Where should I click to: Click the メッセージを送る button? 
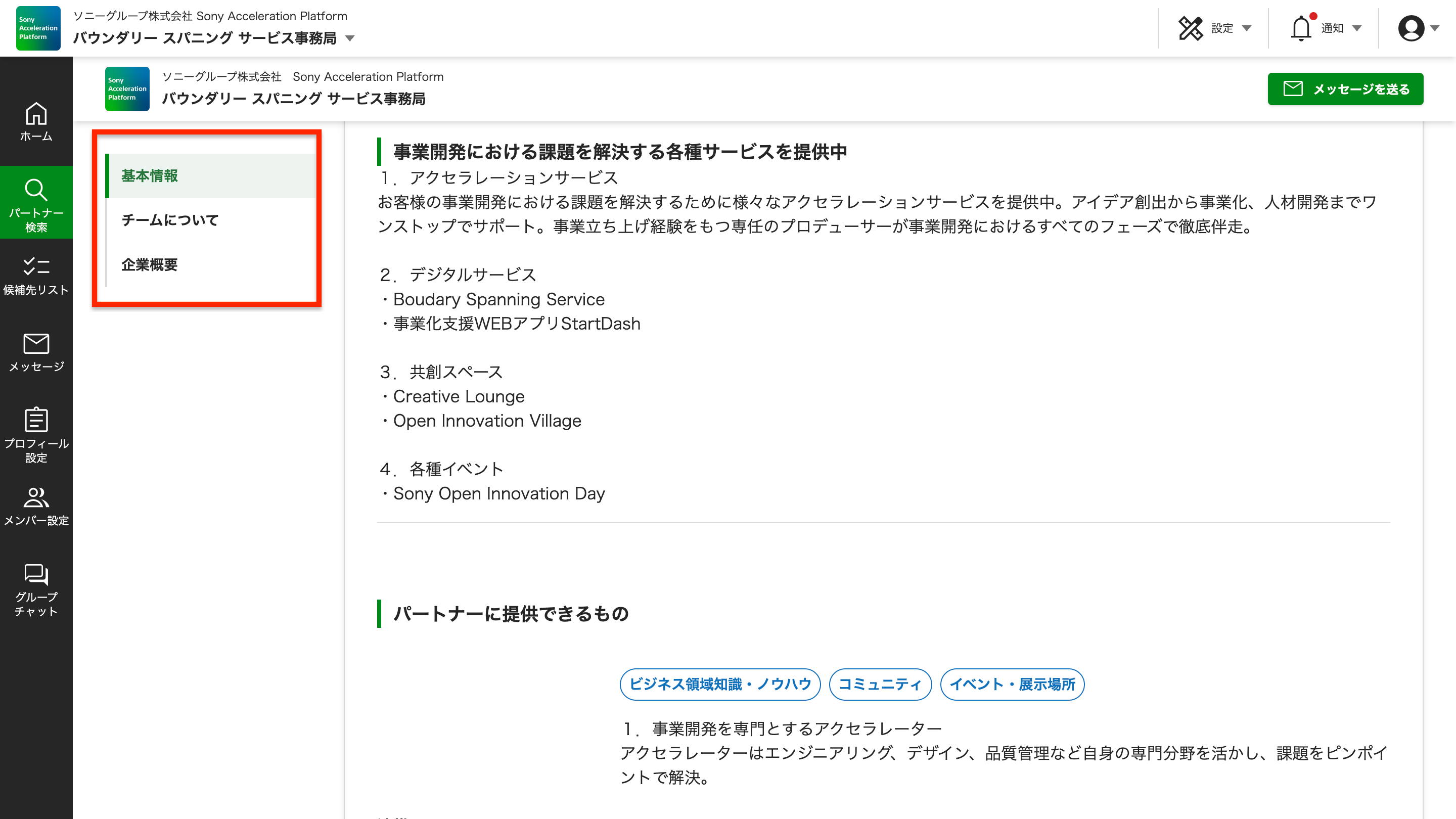(1346, 89)
